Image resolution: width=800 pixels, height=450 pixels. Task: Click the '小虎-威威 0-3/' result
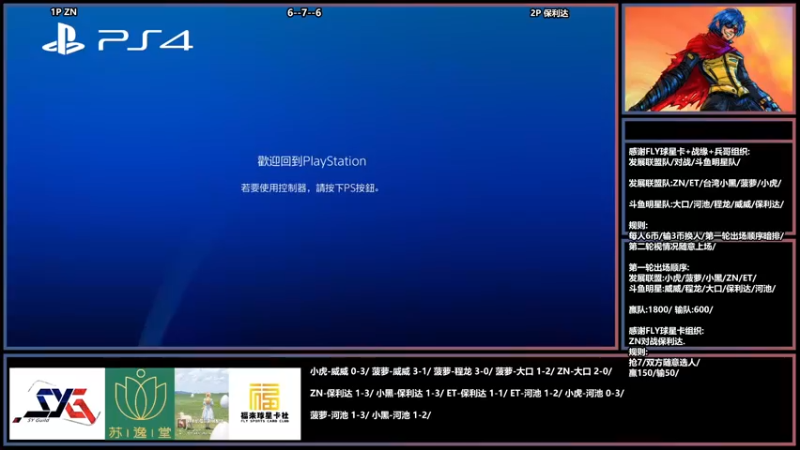[x=339, y=371]
